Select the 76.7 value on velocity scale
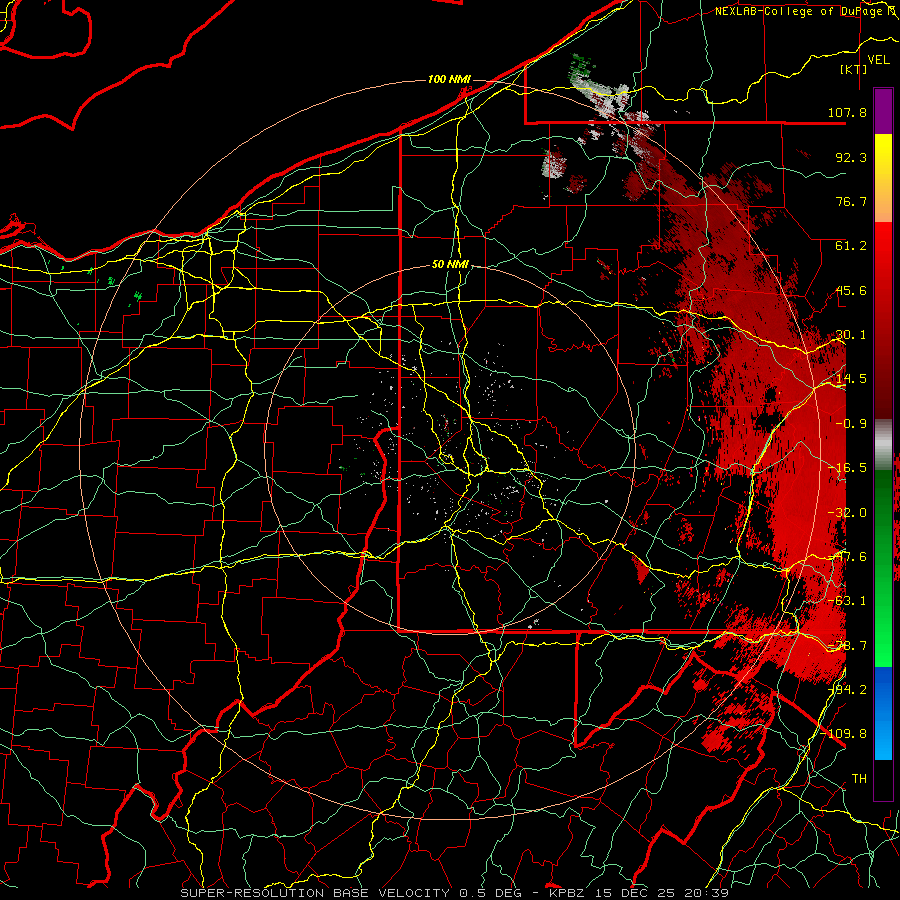Screen dimensions: 900x900 point(851,201)
